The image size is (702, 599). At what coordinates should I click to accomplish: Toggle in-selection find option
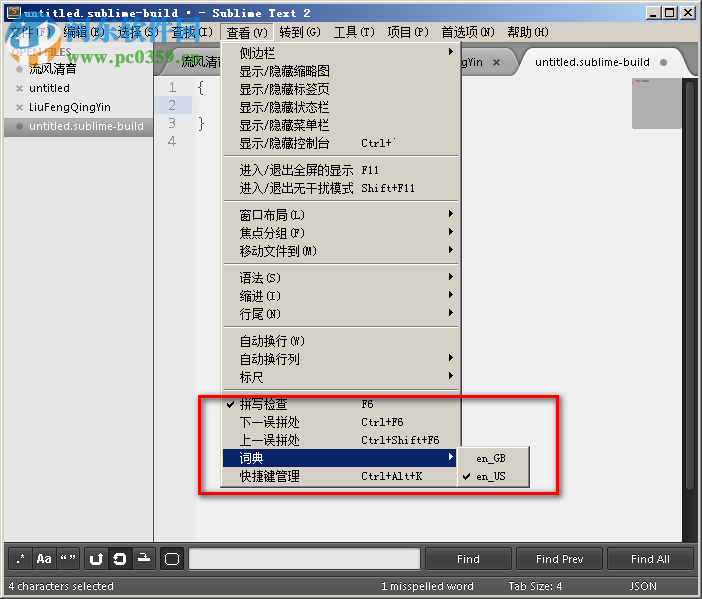144,559
